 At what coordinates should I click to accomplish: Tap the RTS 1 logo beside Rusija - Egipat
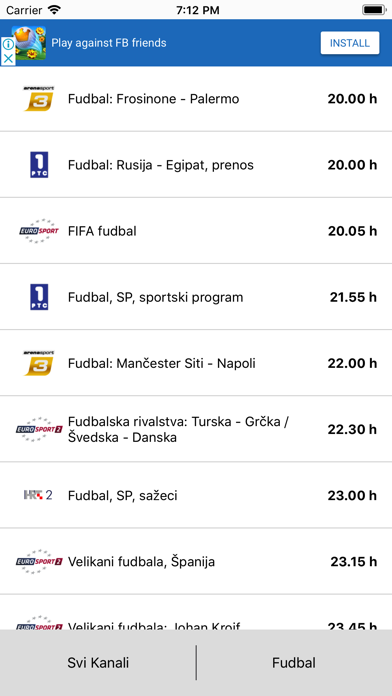(39, 165)
